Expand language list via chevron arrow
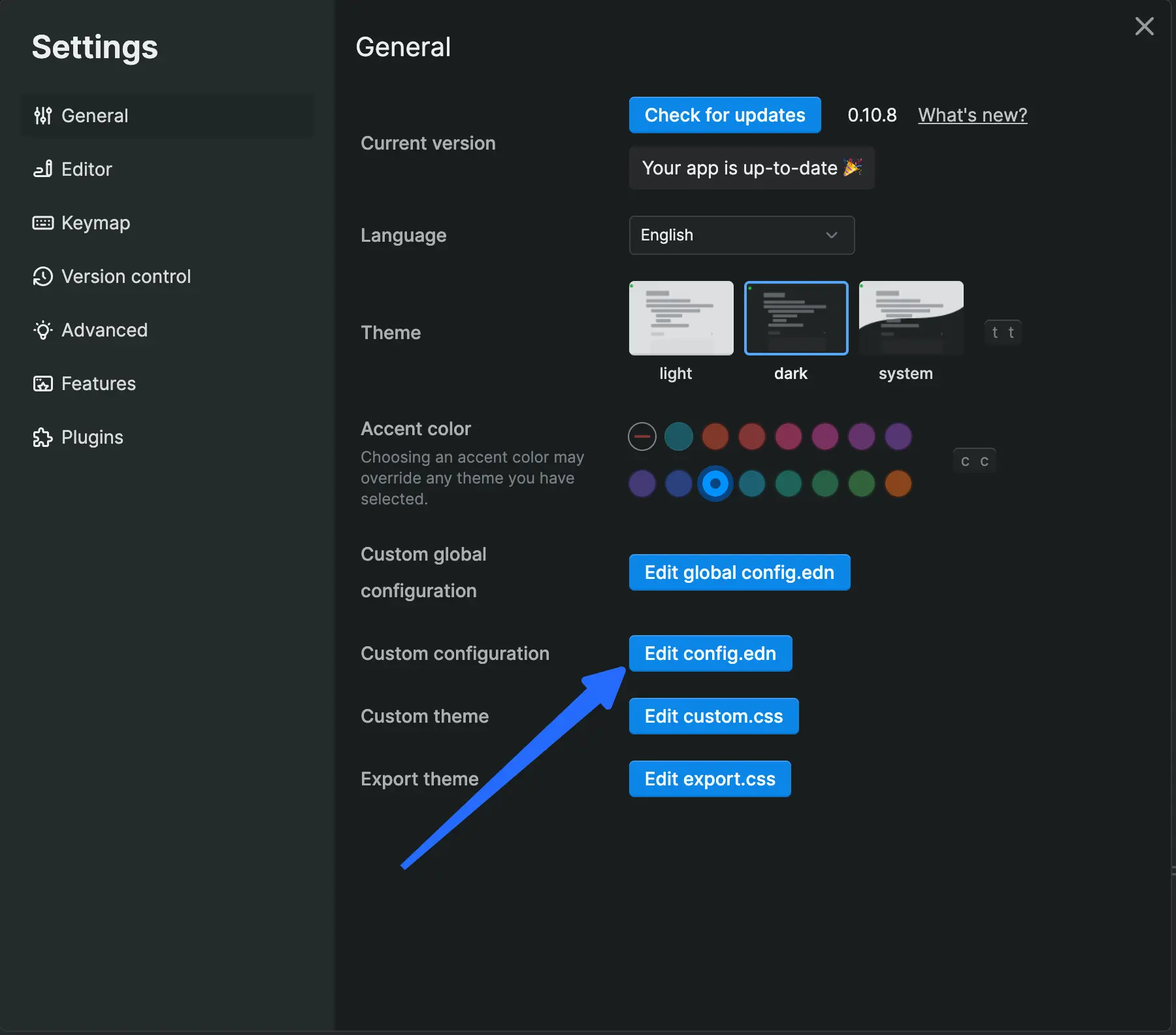 [831, 235]
